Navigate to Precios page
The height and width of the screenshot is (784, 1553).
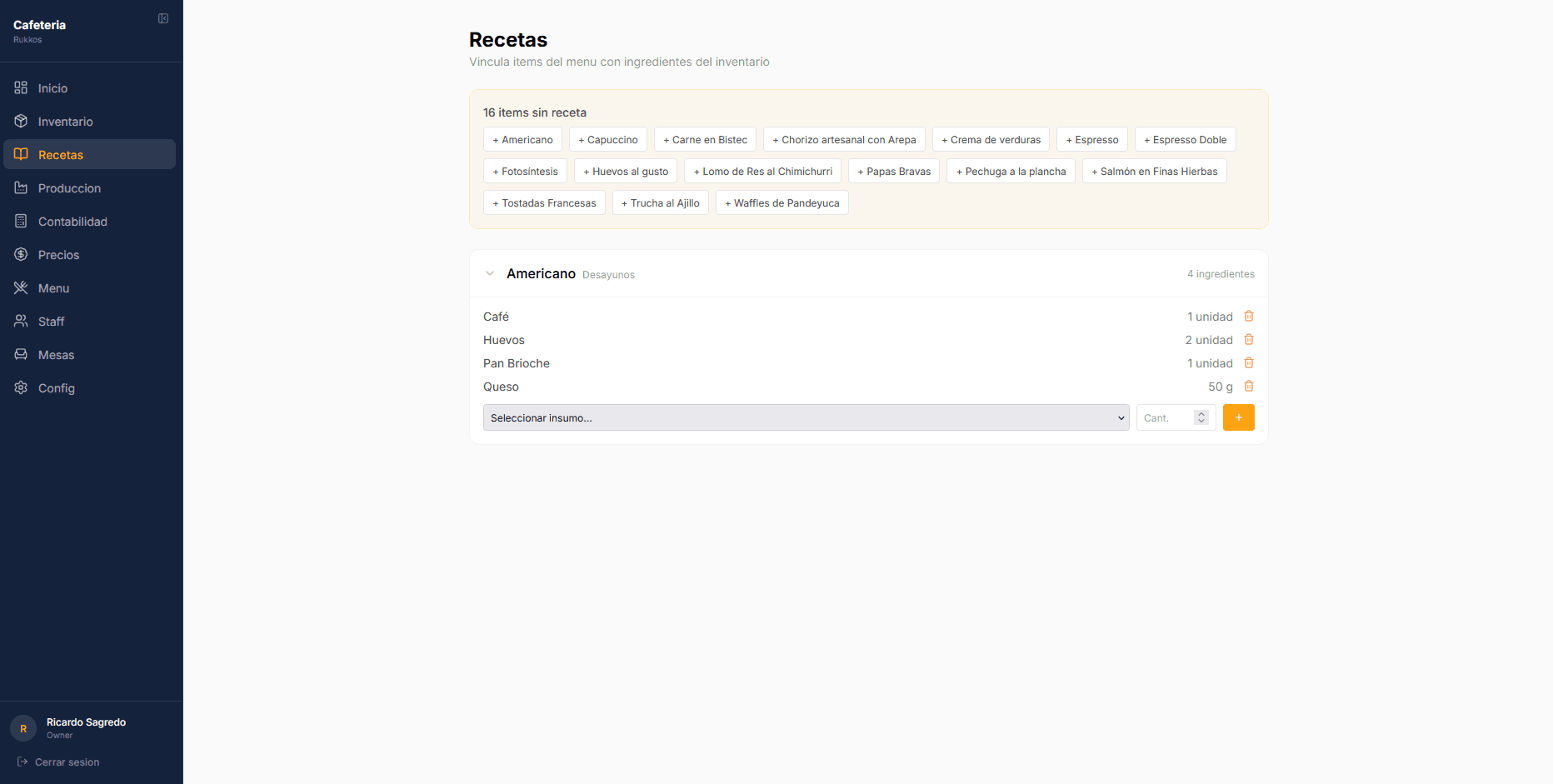pos(58,255)
